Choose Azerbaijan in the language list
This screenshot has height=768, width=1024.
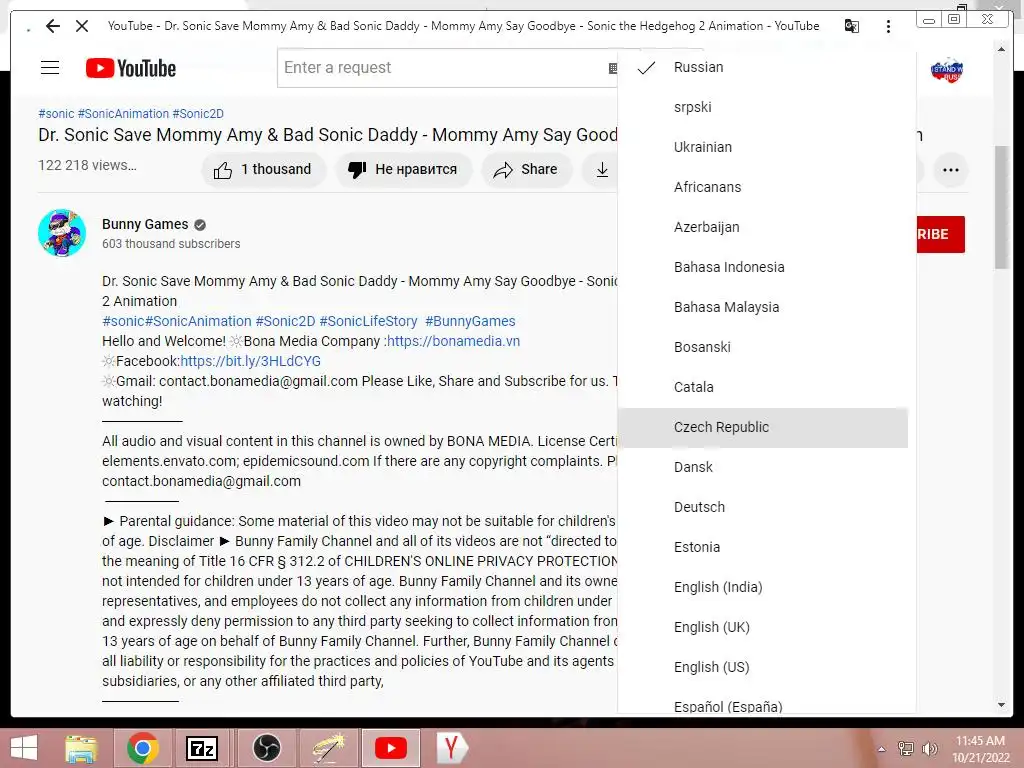pyautogui.click(x=763, y=227)
